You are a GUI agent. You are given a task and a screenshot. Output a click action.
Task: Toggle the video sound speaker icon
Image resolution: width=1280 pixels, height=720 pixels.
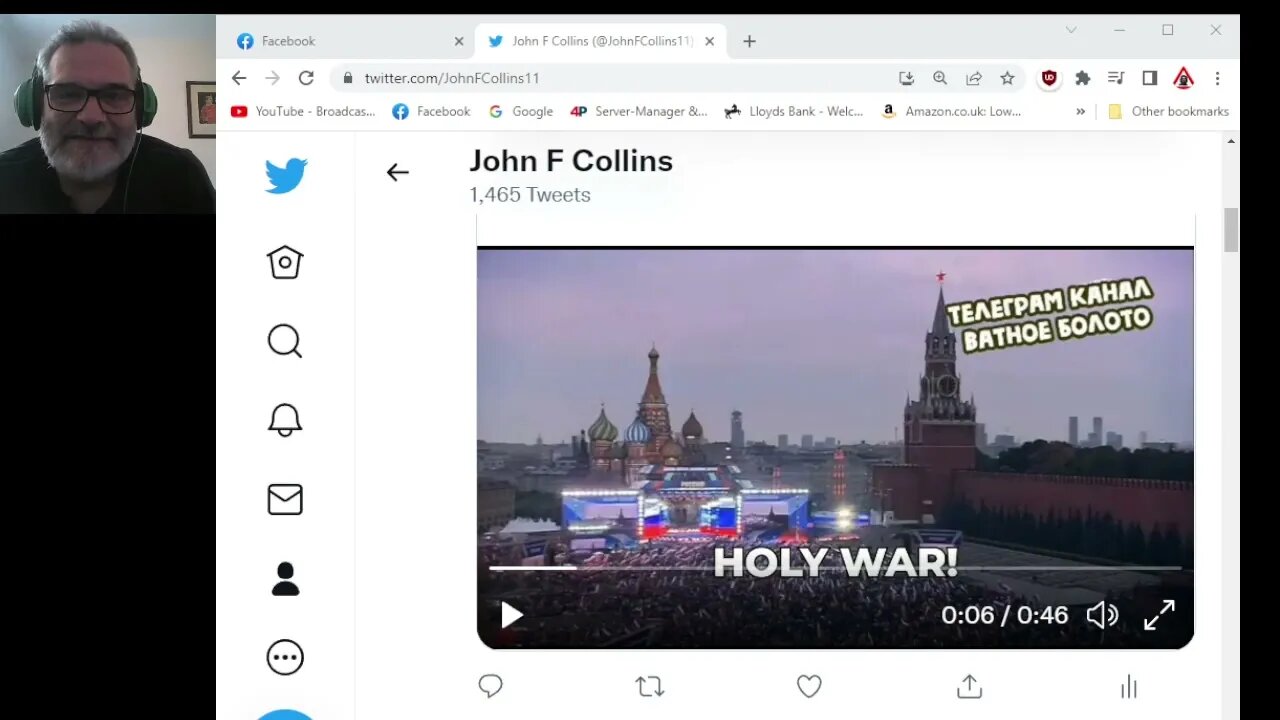tap(1102, 615)
